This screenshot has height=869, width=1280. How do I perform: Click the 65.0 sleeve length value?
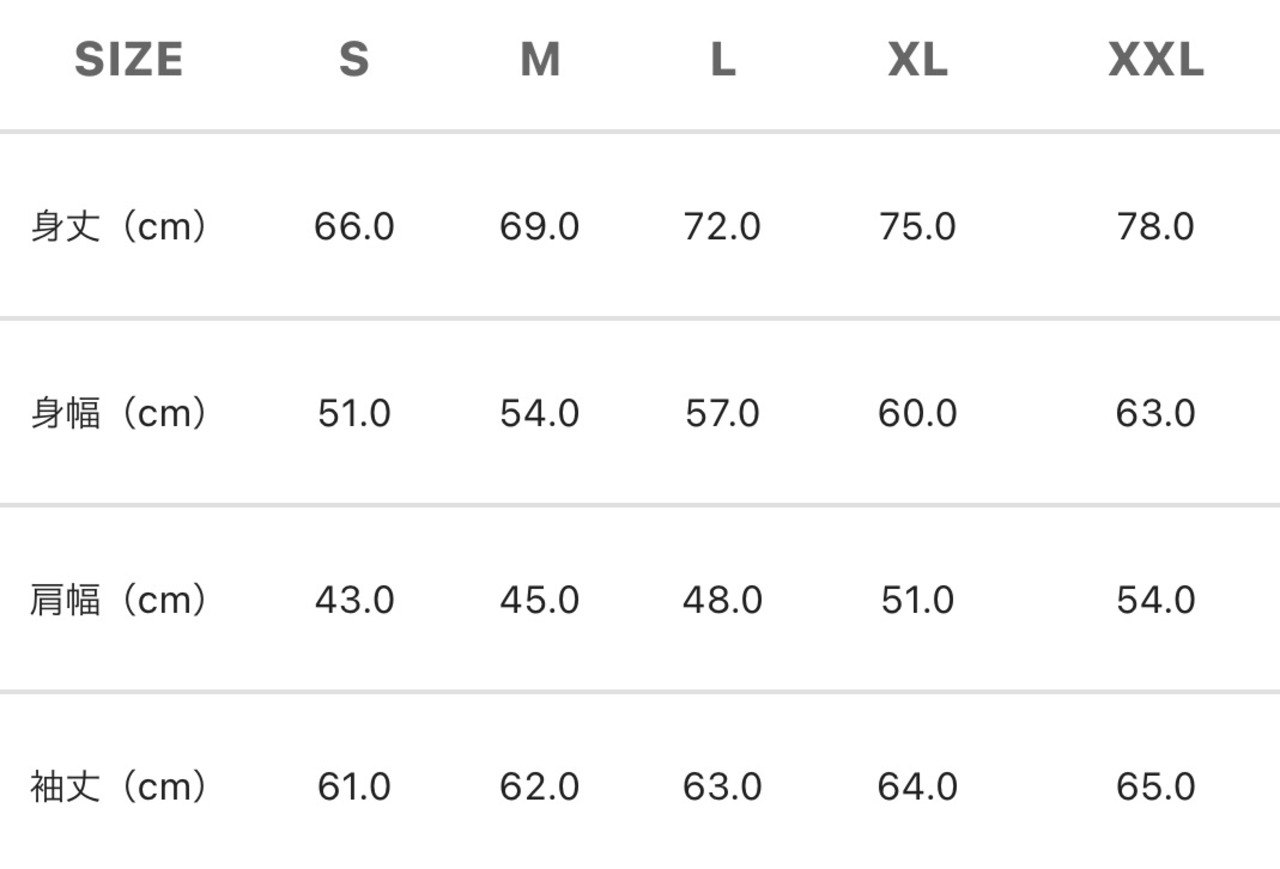tap(1156, 787)
